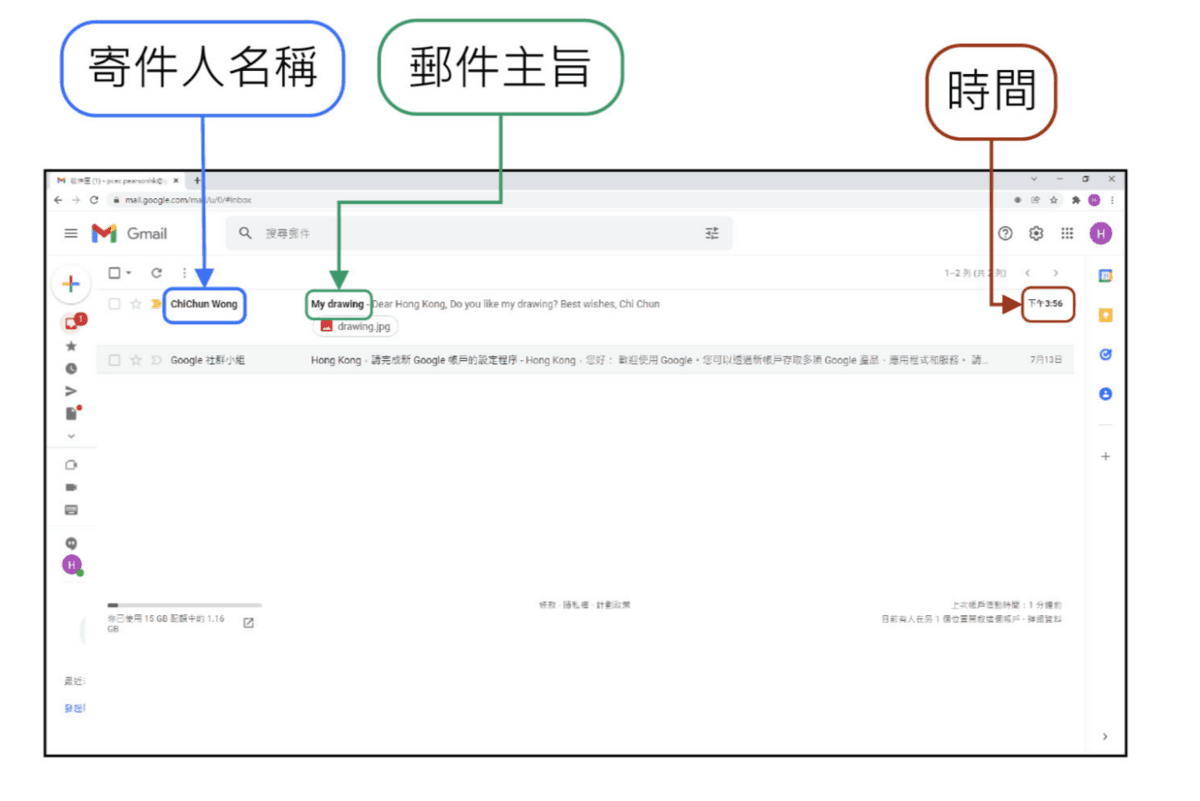
Task: Open browser extensions puzzle icon
Action: [x=1077, y=200]
